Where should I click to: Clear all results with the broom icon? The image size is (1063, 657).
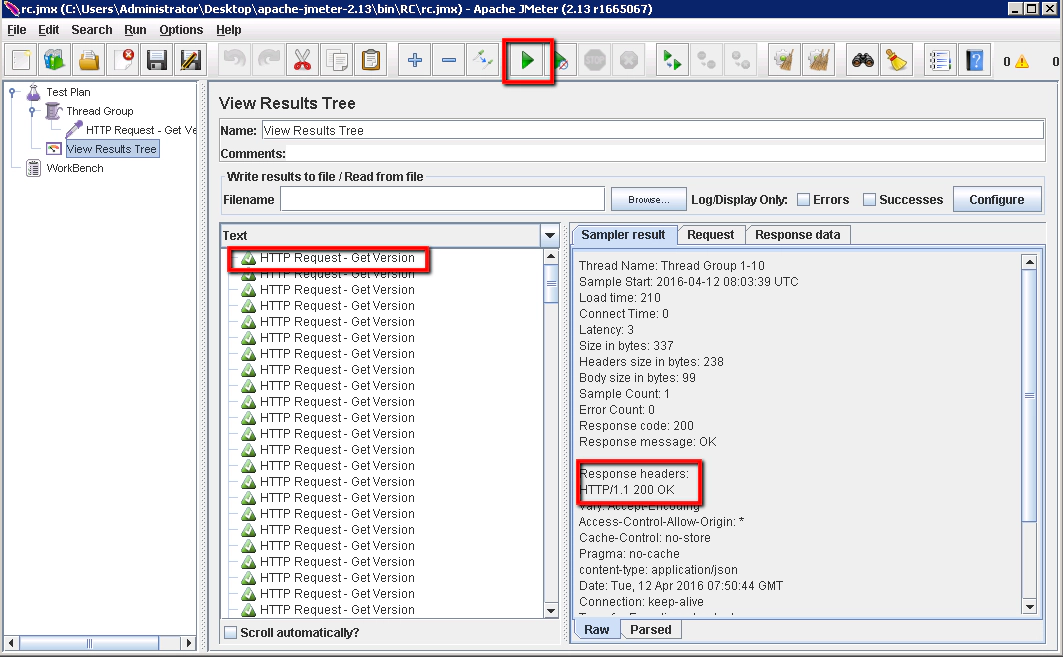[898, 60]
